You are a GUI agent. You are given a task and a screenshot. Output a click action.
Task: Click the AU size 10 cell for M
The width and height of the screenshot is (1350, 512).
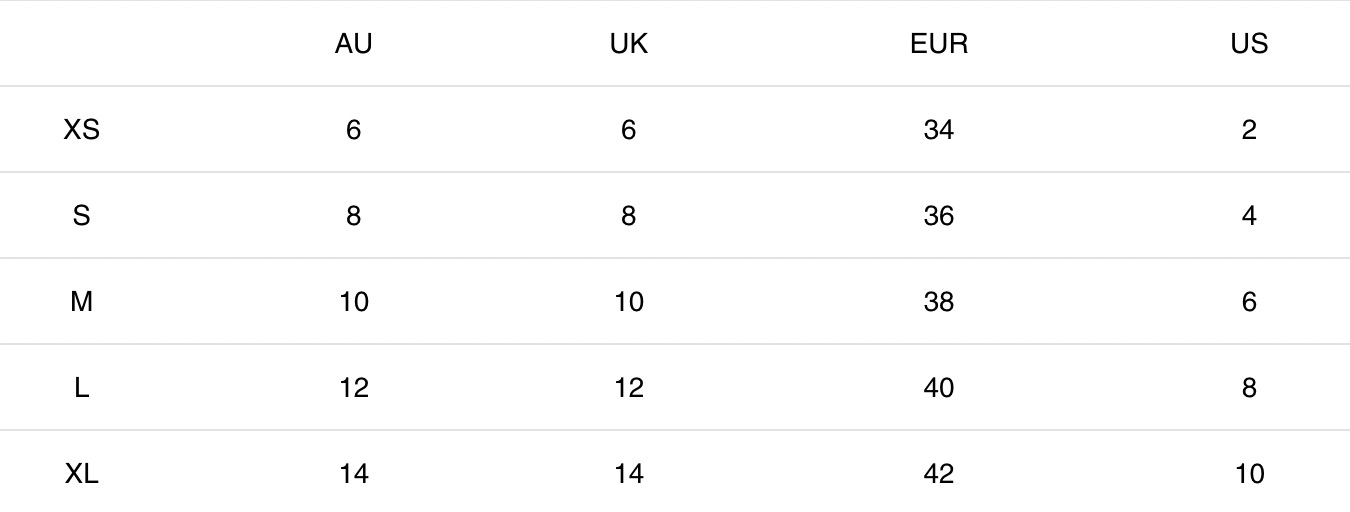[x=354, y=302]
